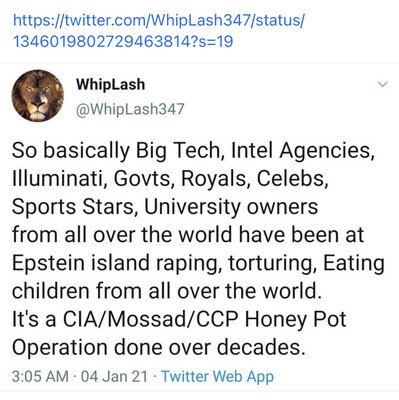Screen dimensions: 399x400
Task: Click the line 'Sports Stars, University owners'
Action: coord(165,207)
